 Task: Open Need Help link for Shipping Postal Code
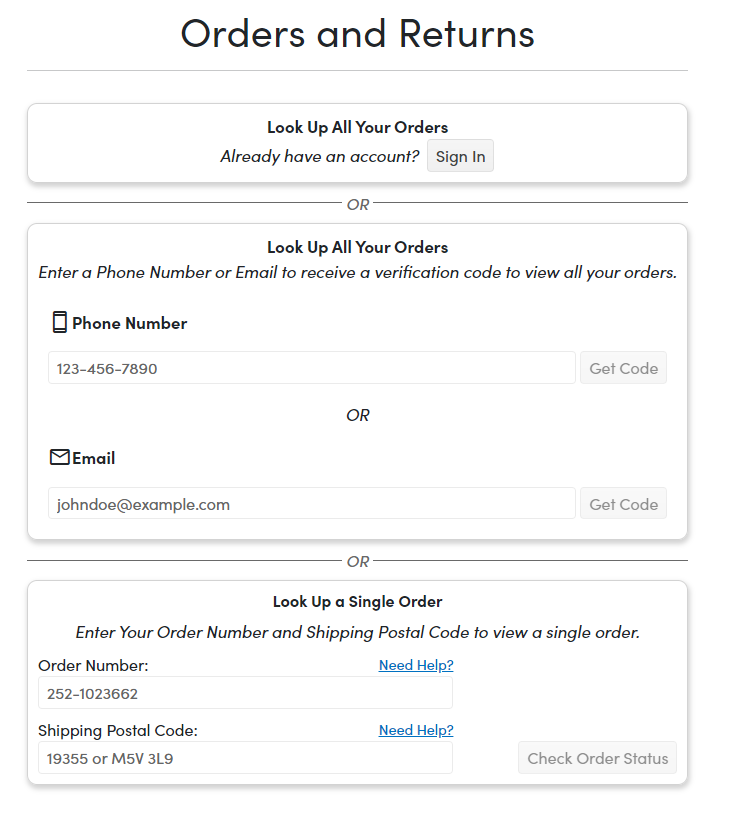(x=416, y=730)
